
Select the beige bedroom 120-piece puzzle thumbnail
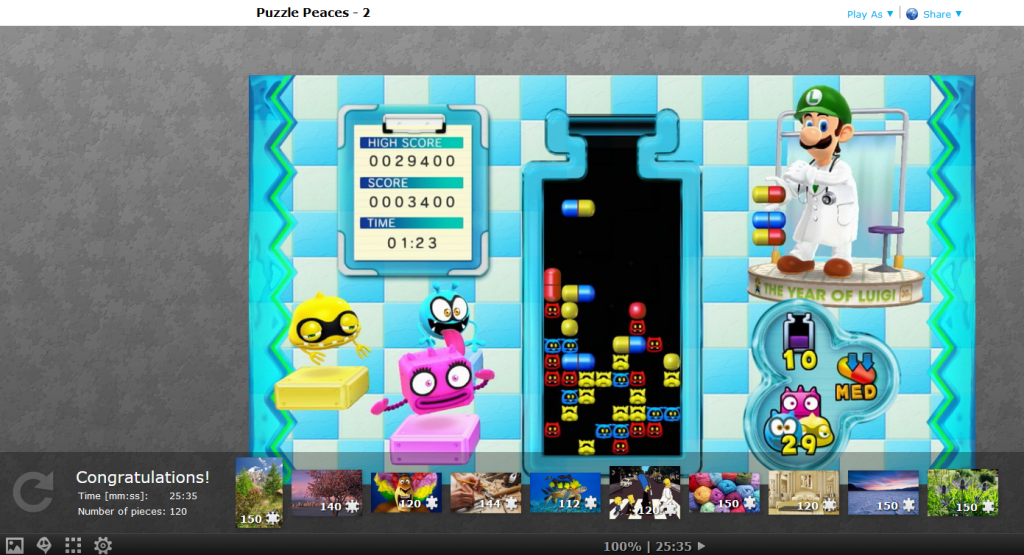[804, 493]
